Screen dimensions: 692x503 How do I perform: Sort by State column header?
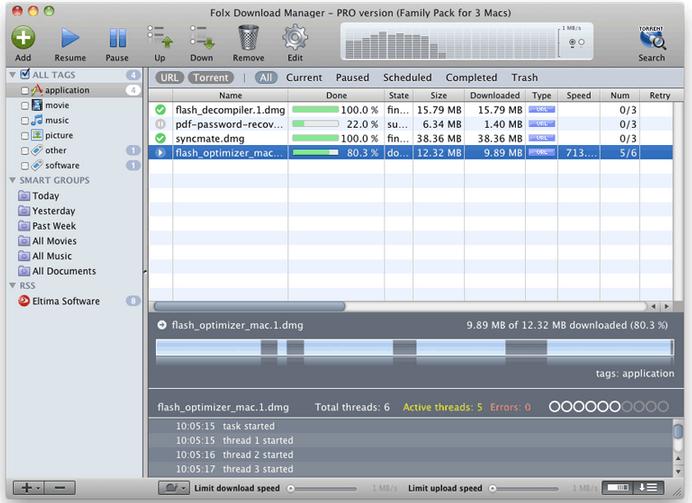tap(399, 95)
